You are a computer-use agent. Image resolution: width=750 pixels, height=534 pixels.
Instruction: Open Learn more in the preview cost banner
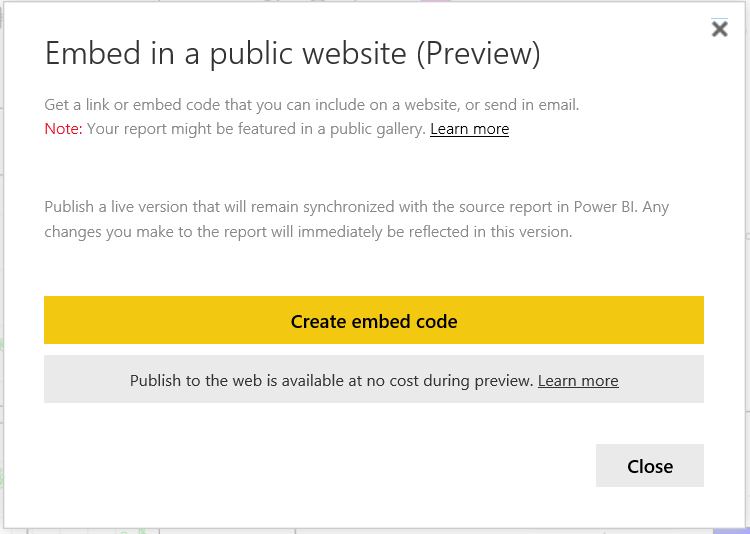click(578, 380)
